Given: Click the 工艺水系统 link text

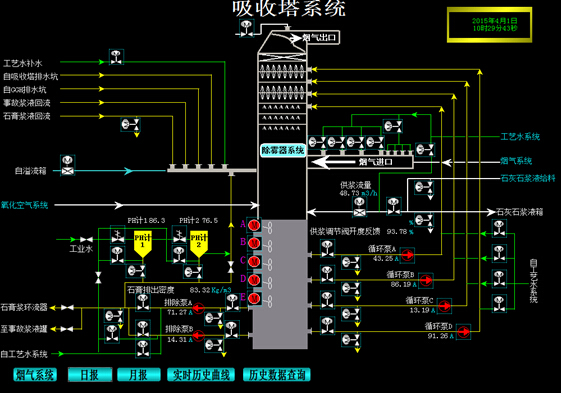Looking at the screenshot, I should (x=520, y=136).
